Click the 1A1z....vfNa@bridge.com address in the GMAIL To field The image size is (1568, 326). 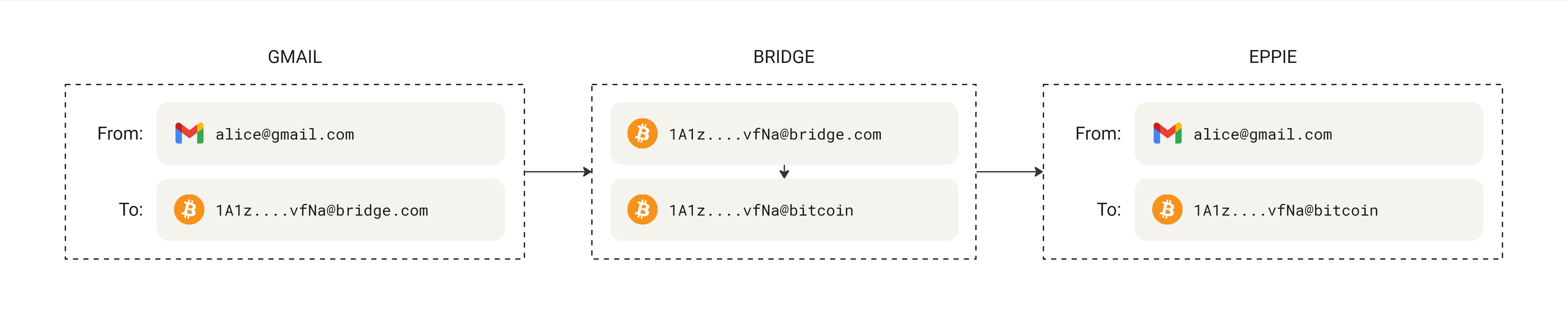(321, 210)
